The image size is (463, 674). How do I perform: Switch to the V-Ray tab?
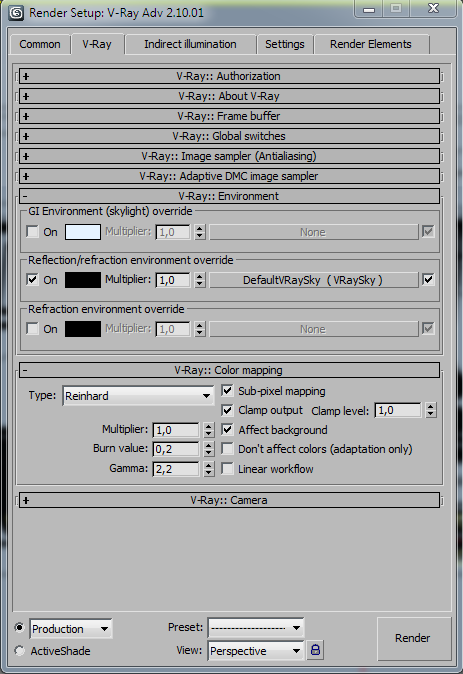(97, 44)
